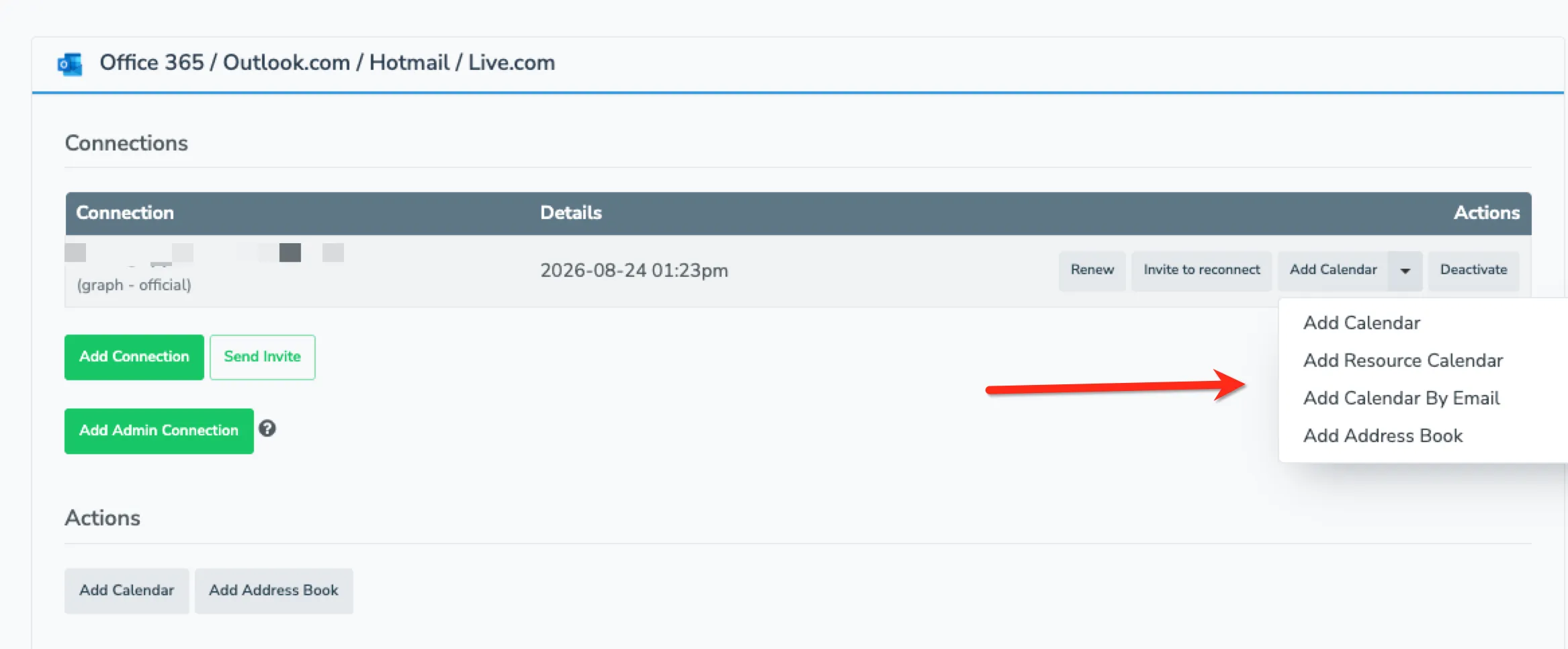This screenshot has height=649, width=1568.
Task: Click the Details column header
Action: [571, 213]
